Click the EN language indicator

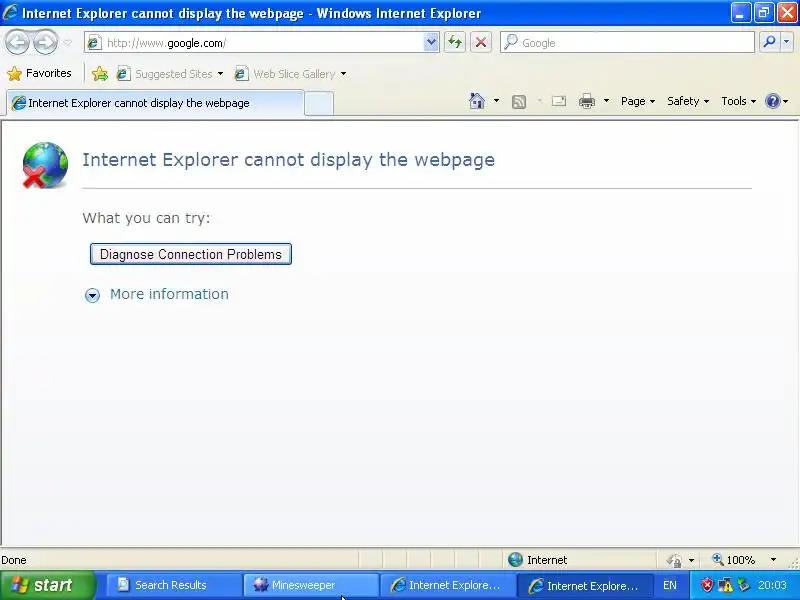point(669,585)
